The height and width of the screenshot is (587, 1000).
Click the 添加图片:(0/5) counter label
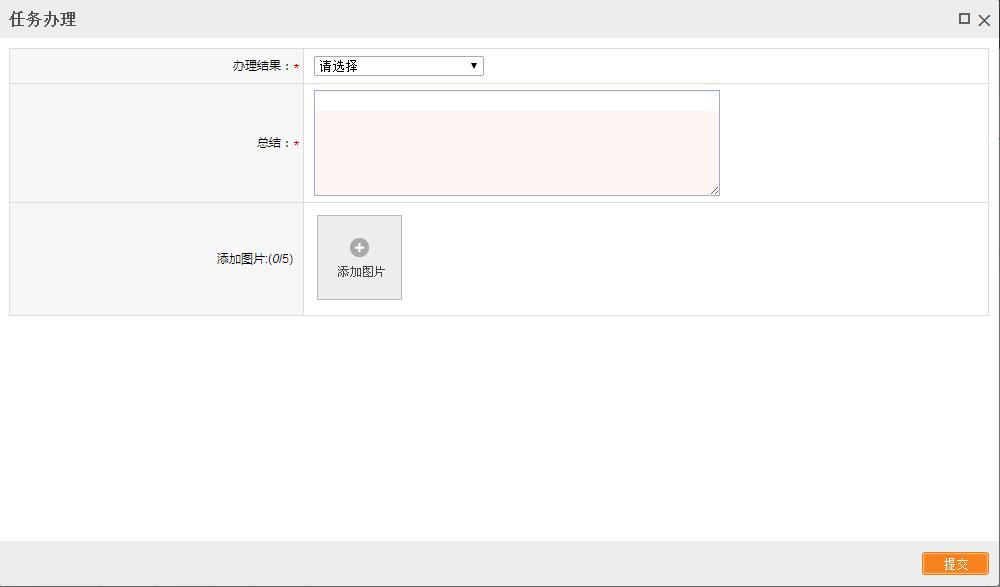pos(254,259)
